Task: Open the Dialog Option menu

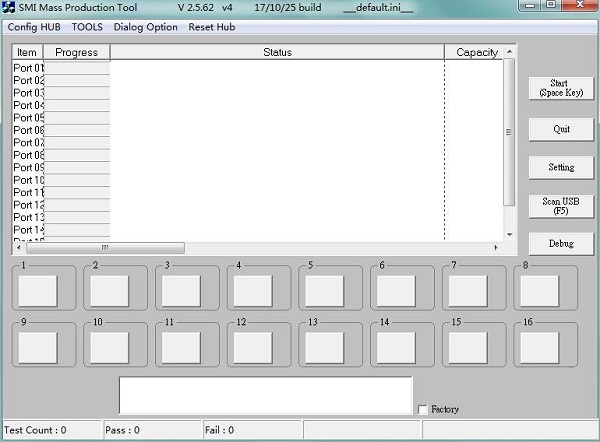Action: click(146, 27)
